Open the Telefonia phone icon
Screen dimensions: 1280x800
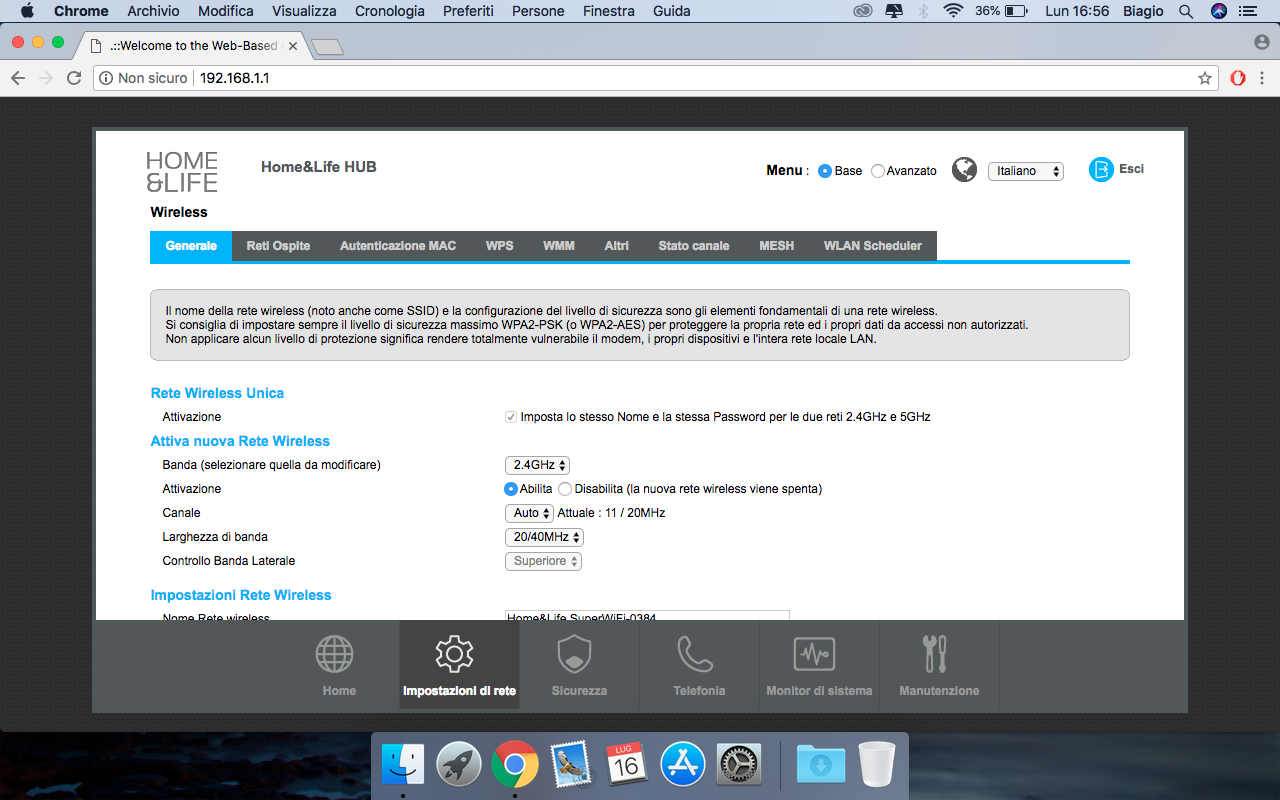(x=695, y=654)
